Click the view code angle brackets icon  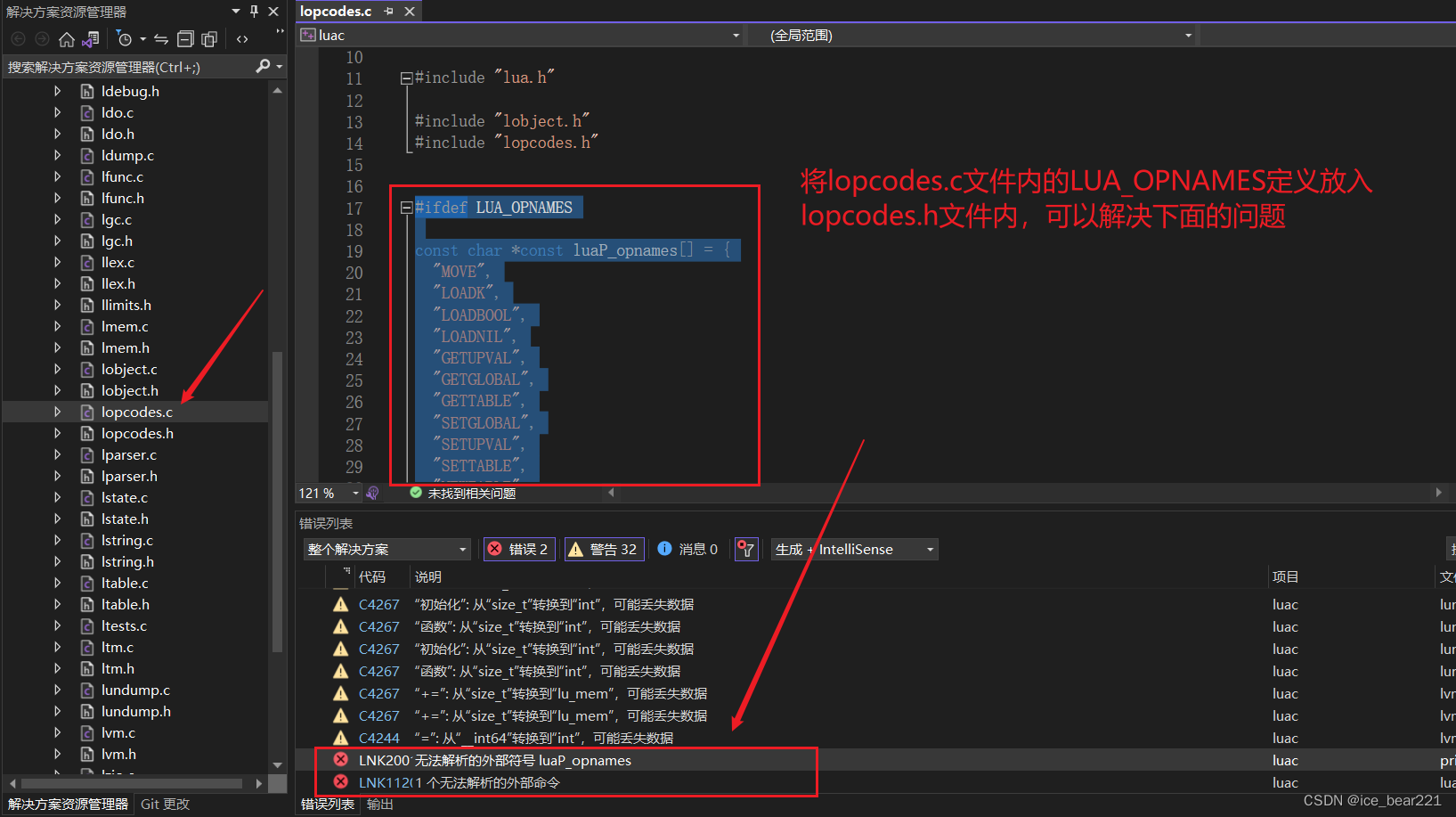coord(242,39)
